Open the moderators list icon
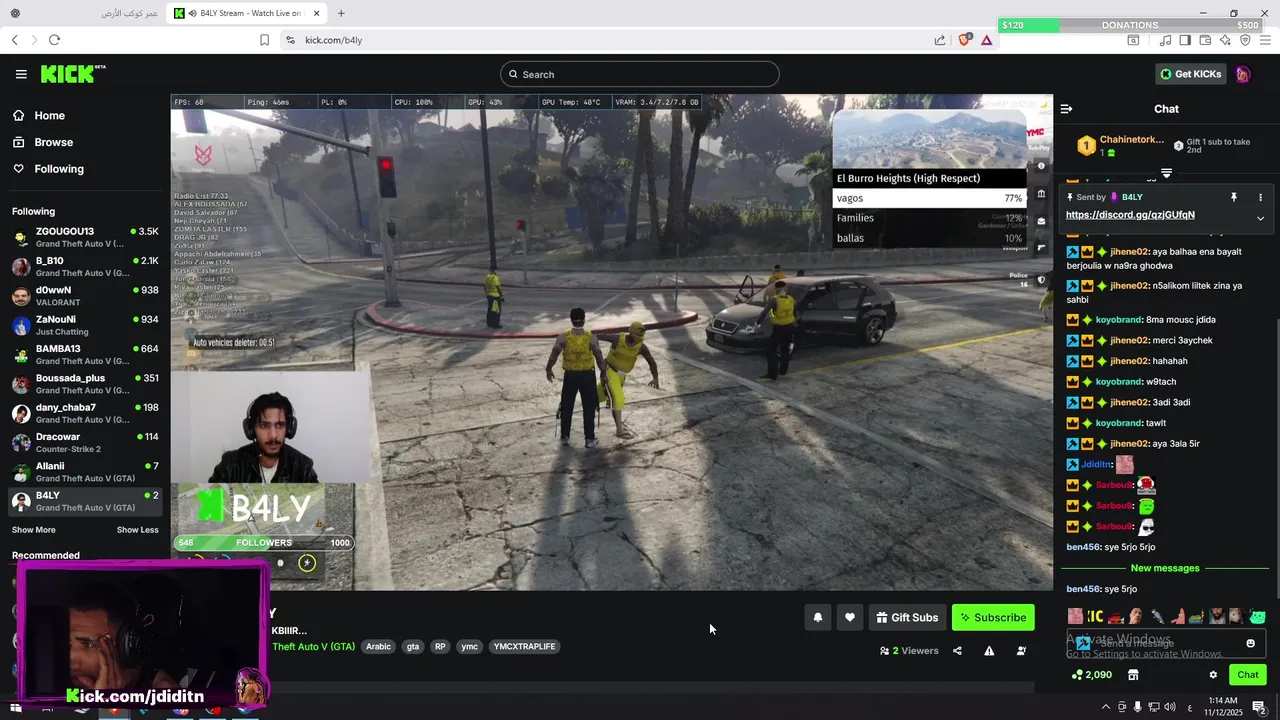 click(1021, 651)
